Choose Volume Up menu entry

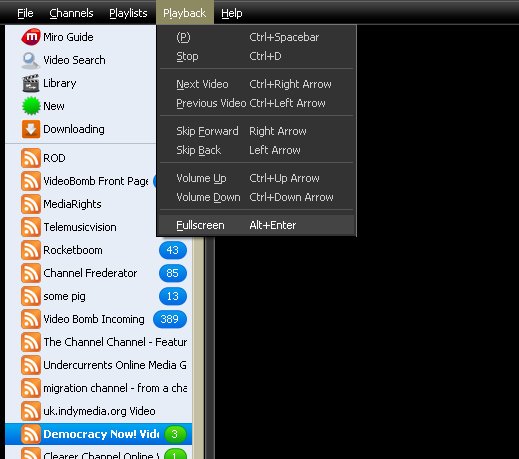click(256, 178)
